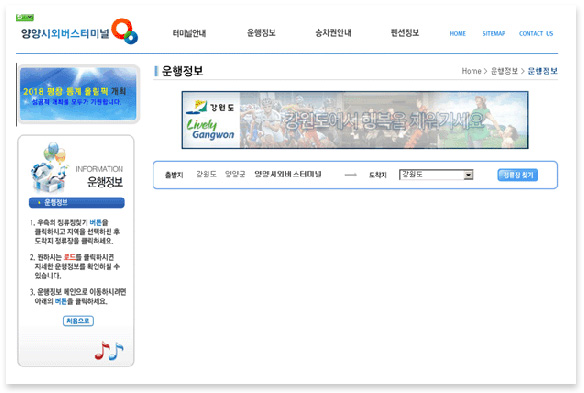584x393 pixels.
Task: Open the 운행정보 top menu
Action: [261, 33]
